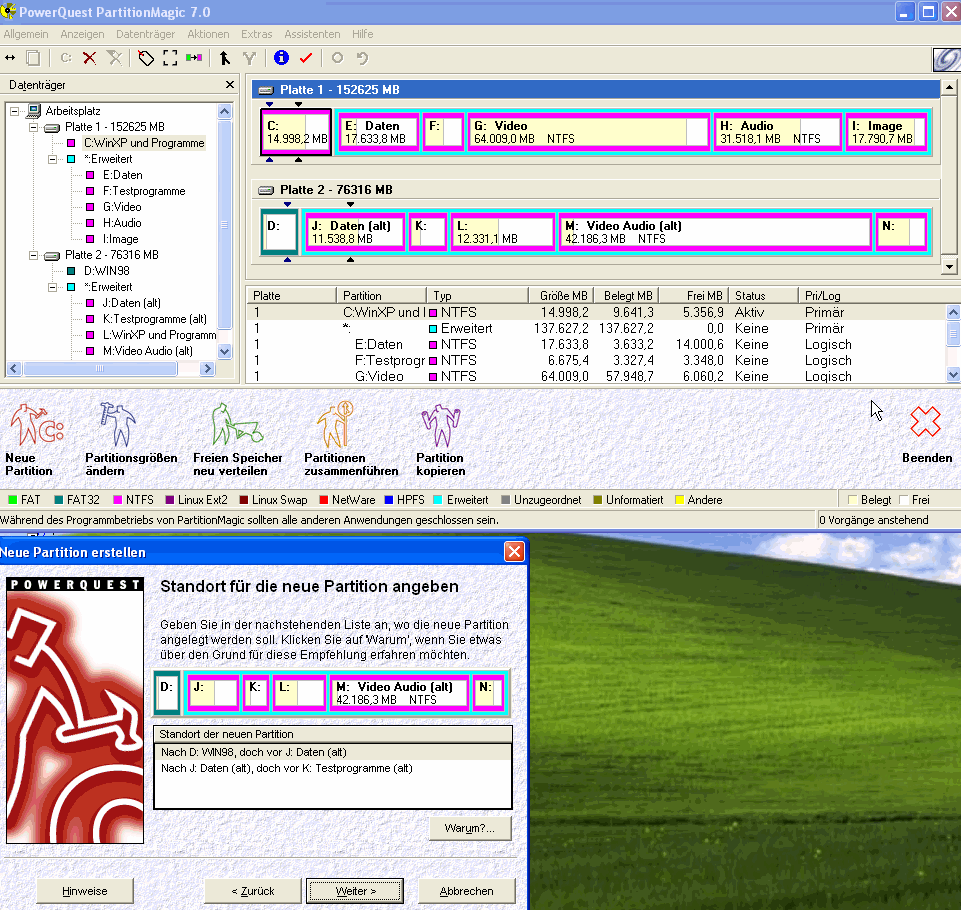The height and width of the screenshot is (910, 961).
Task: Click the gray circle apply changes icon
Action: point(337,58)
